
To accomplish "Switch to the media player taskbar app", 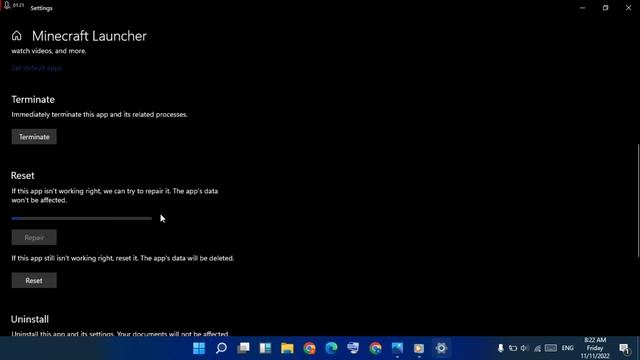I will (419, 348).
